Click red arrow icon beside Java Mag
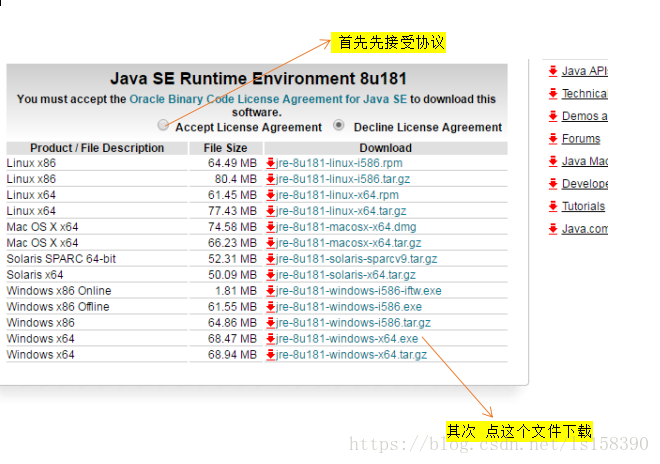The image size is (660, 464). click(x=553, y=161)
